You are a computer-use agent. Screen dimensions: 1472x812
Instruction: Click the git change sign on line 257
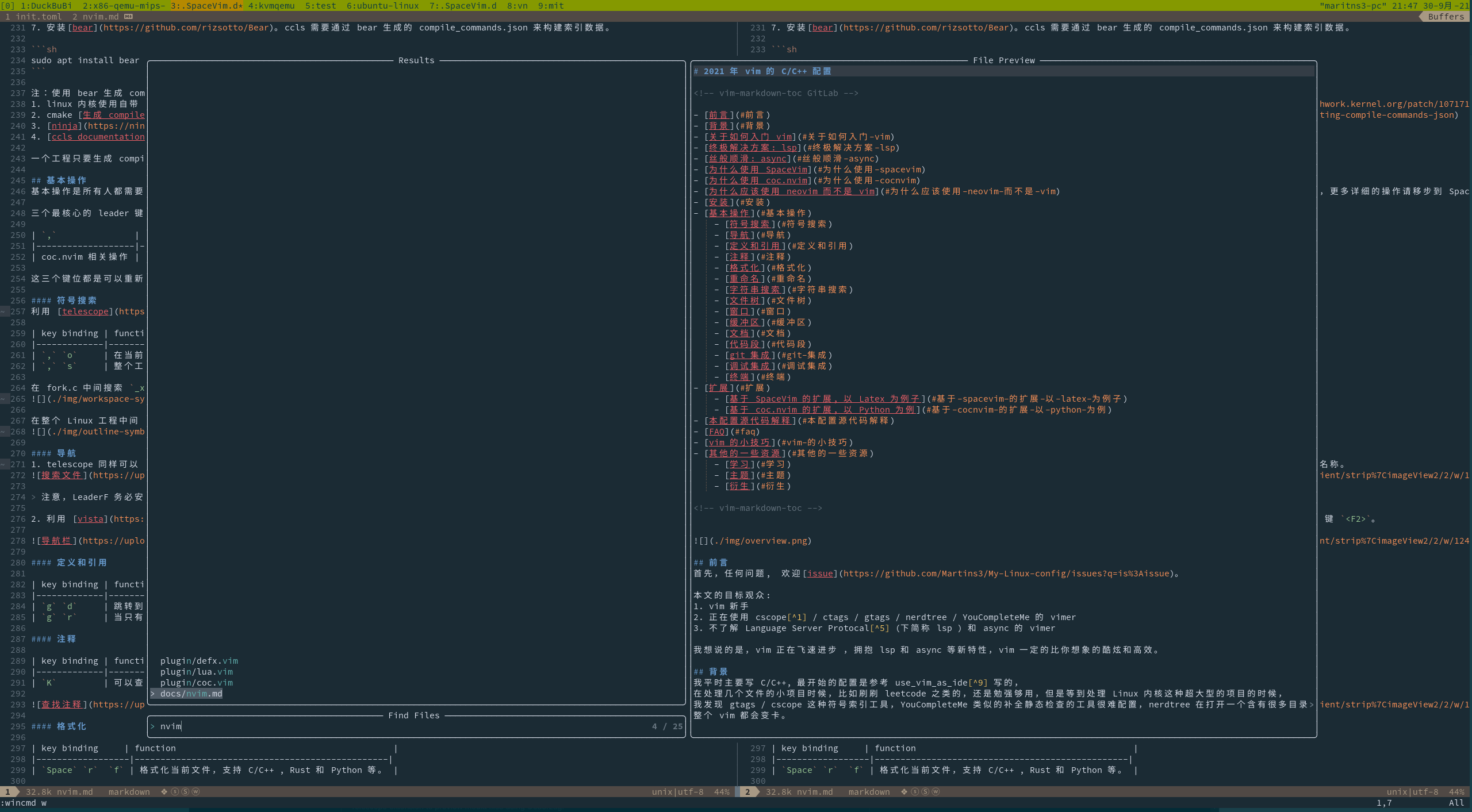coord(3,311)
